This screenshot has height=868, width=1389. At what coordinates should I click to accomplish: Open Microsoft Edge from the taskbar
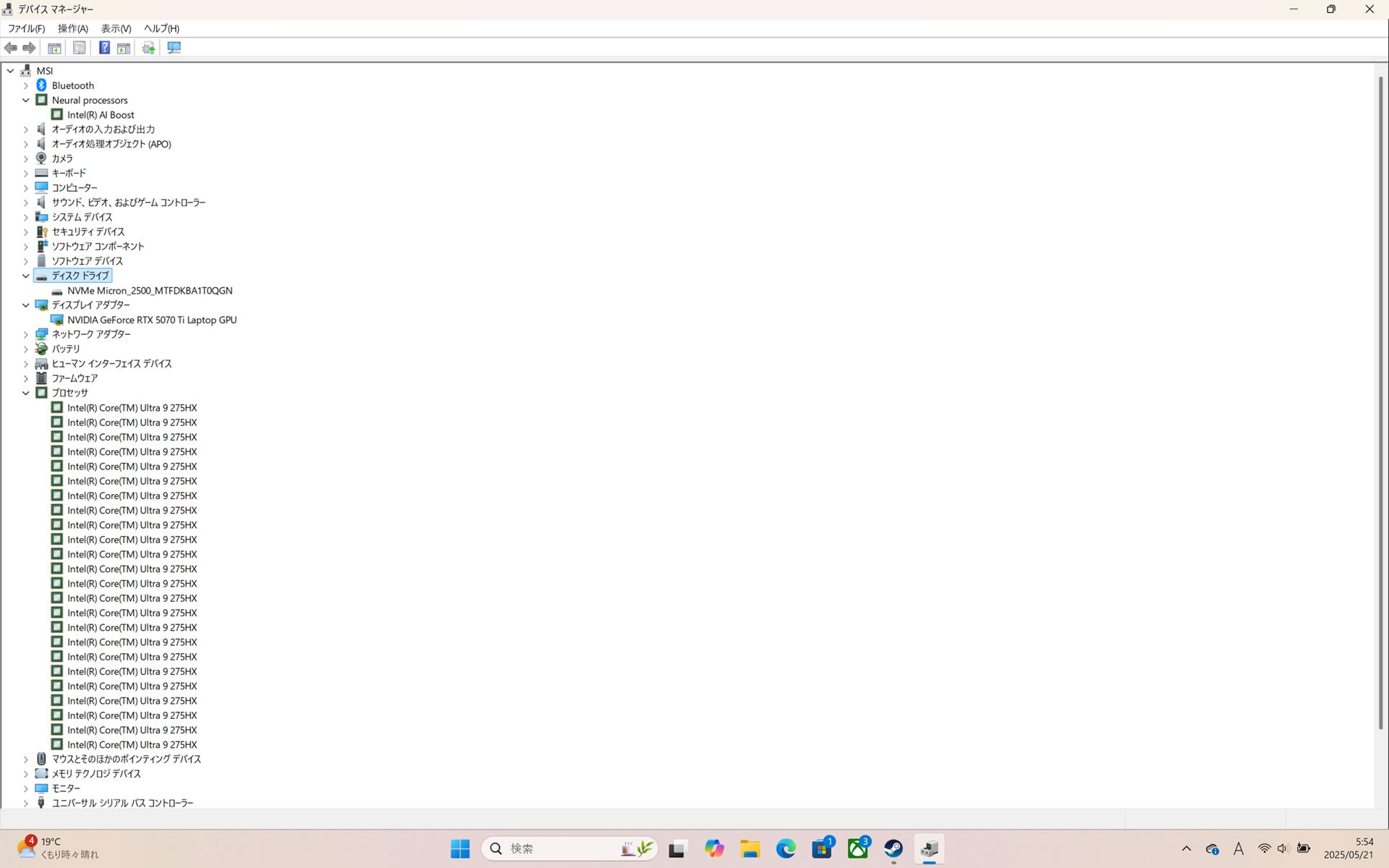(x=786, y=848)
